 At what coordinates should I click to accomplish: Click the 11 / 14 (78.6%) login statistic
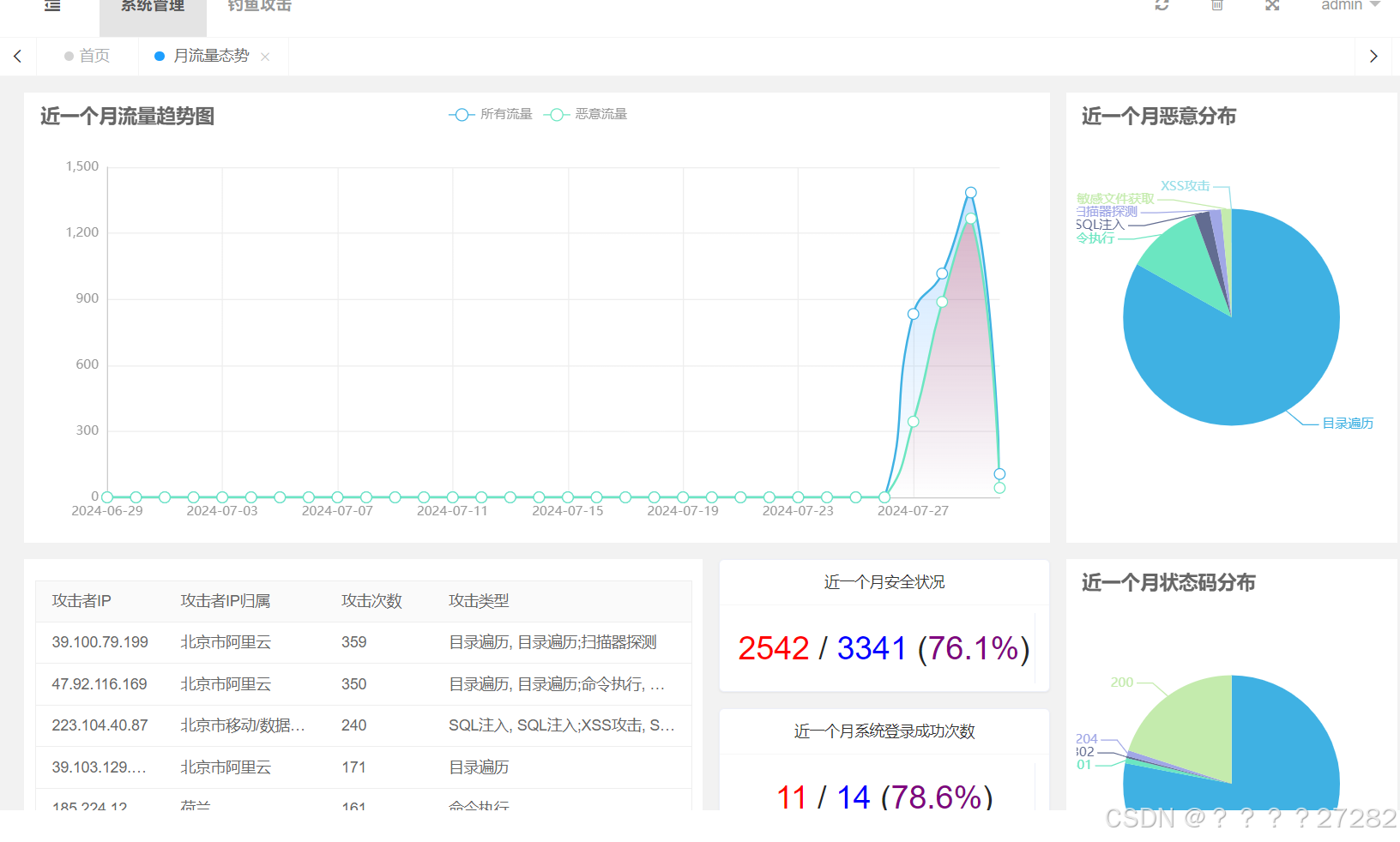tap(884, 797)
